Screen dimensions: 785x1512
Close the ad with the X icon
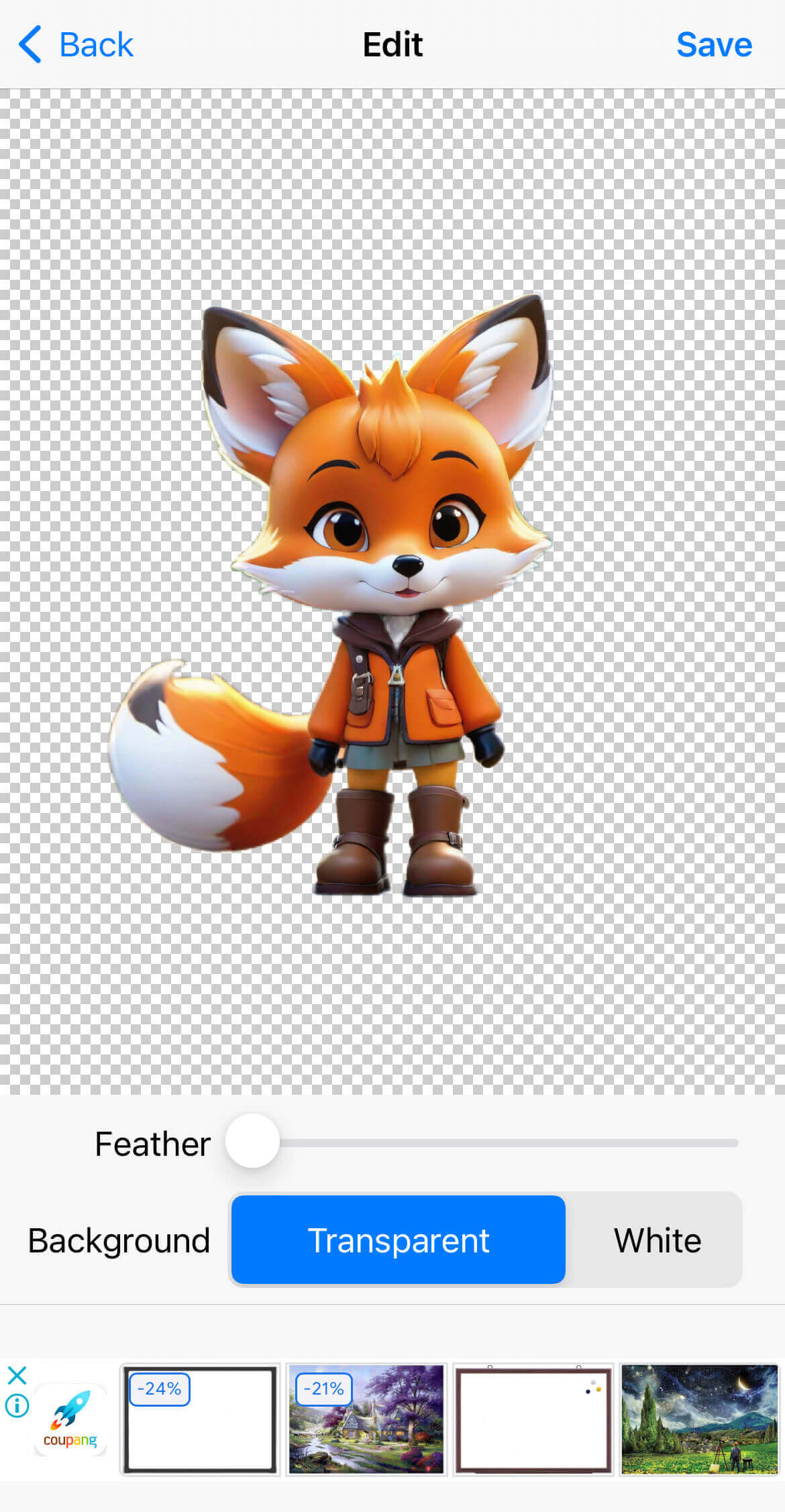pyautogui.click(x=17, y=1375)
